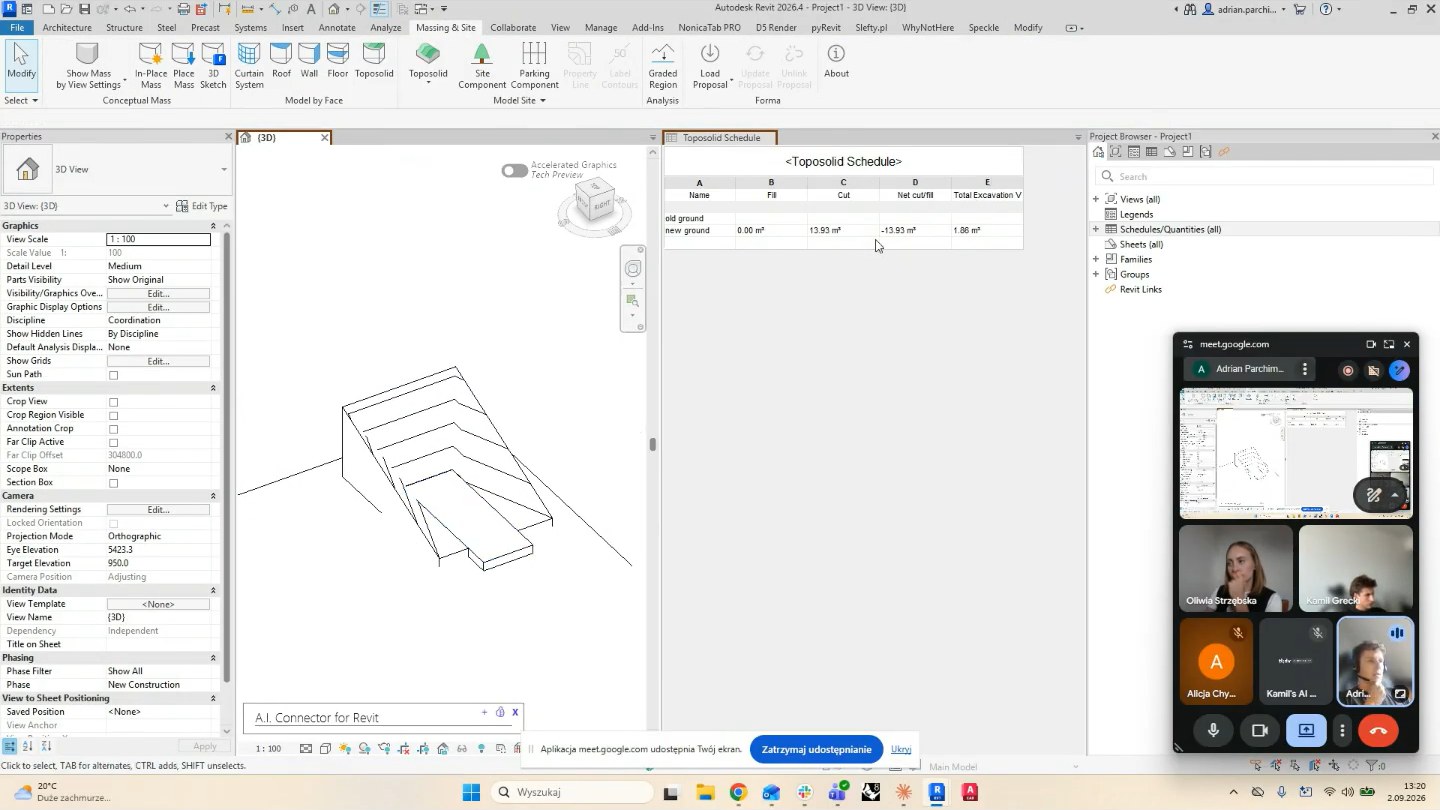Image resolution: width=1440 pixels, height=810 pixels.
Task: Open the About icon in ribbon
Action: click(x=836, y=60)
